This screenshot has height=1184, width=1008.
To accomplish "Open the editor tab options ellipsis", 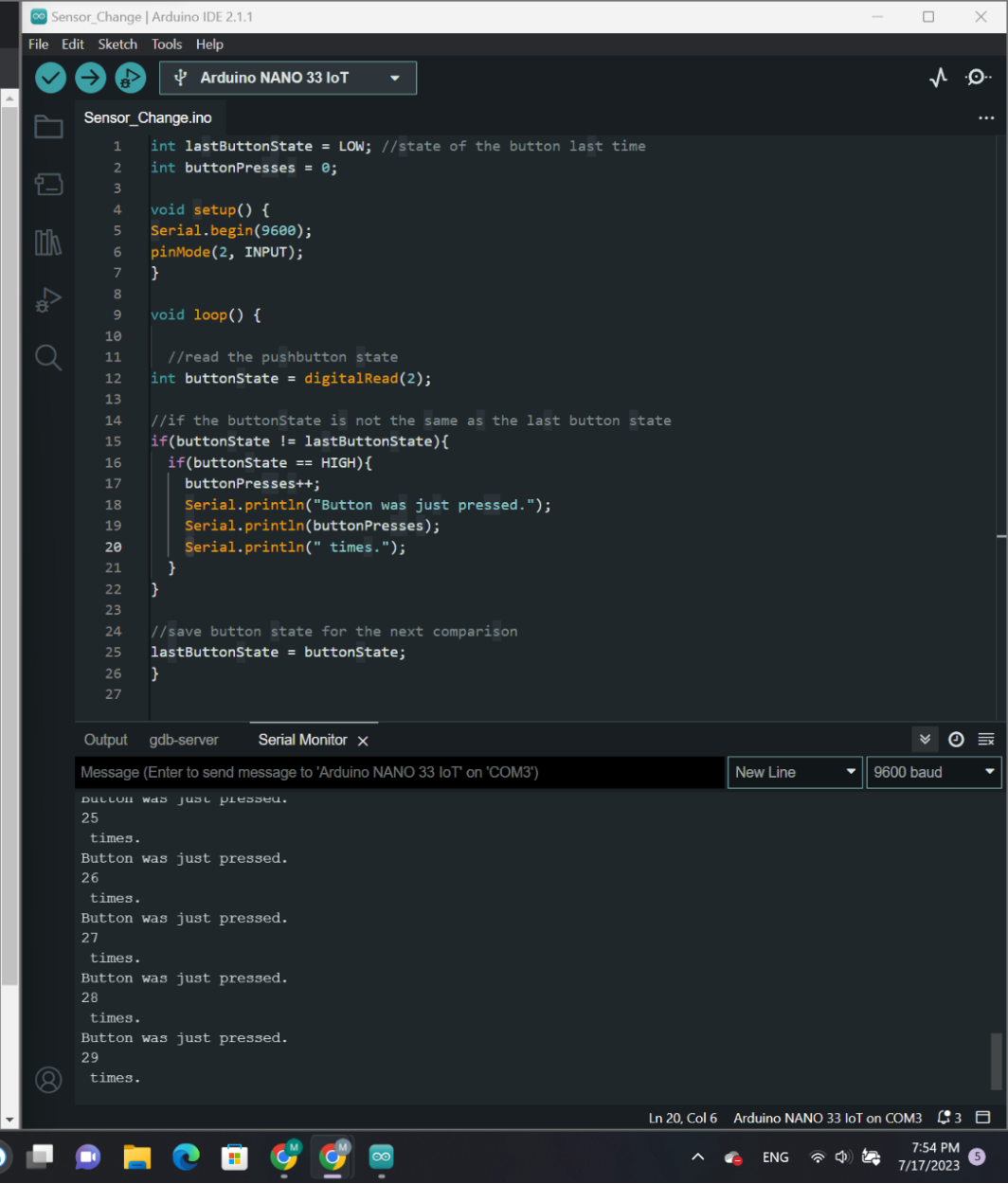I will (x=985, y=118).
